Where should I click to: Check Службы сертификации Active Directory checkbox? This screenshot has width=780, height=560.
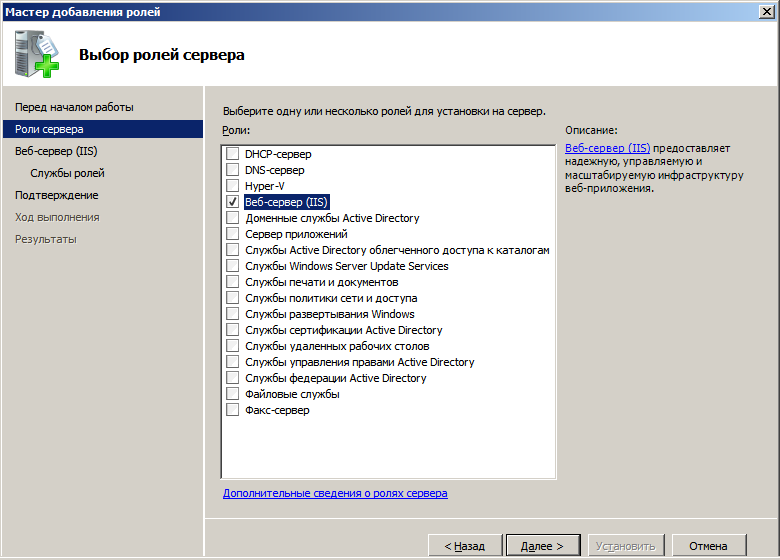click(232, 330)
